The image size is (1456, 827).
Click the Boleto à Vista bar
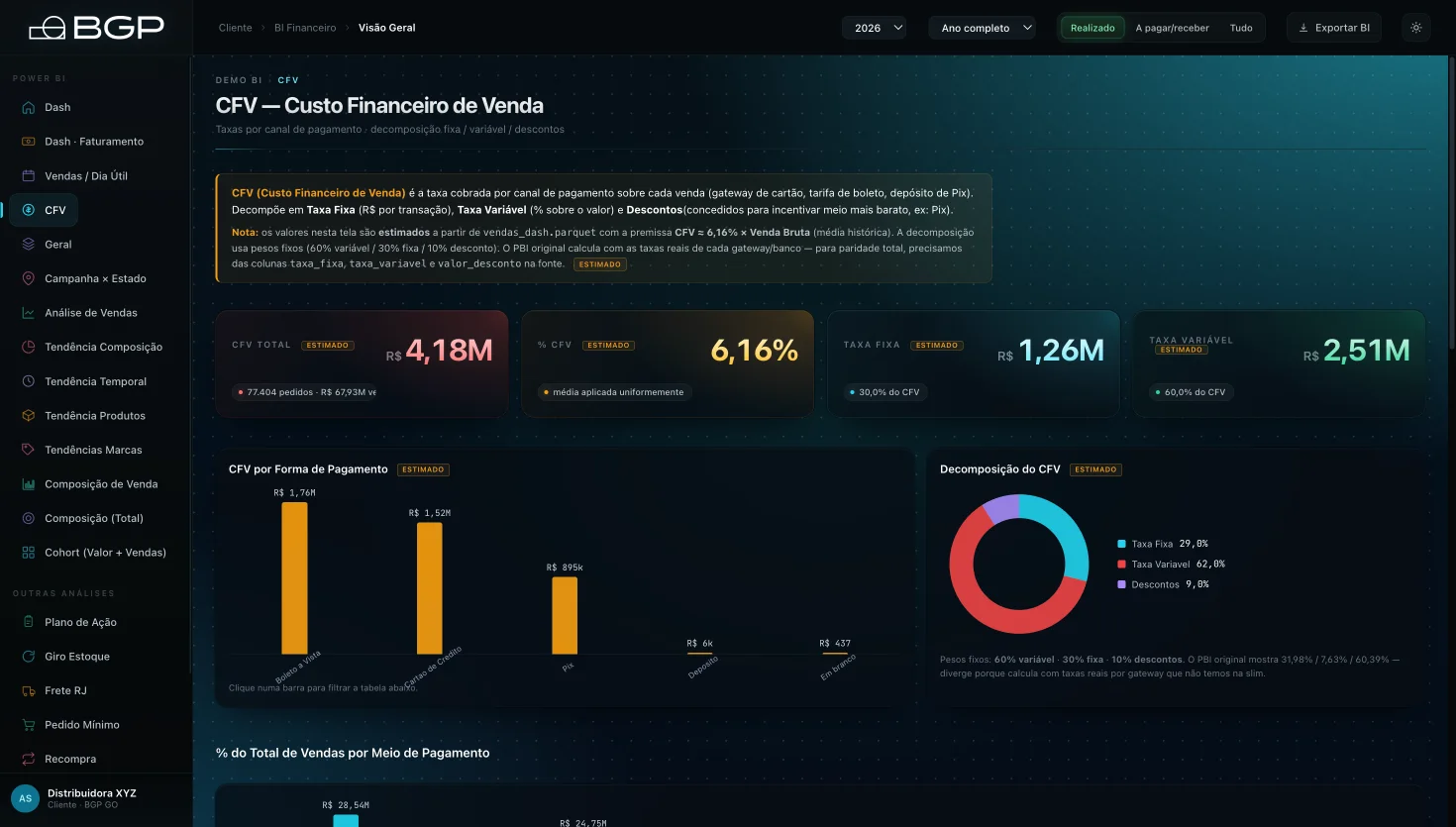coord(294,577)
